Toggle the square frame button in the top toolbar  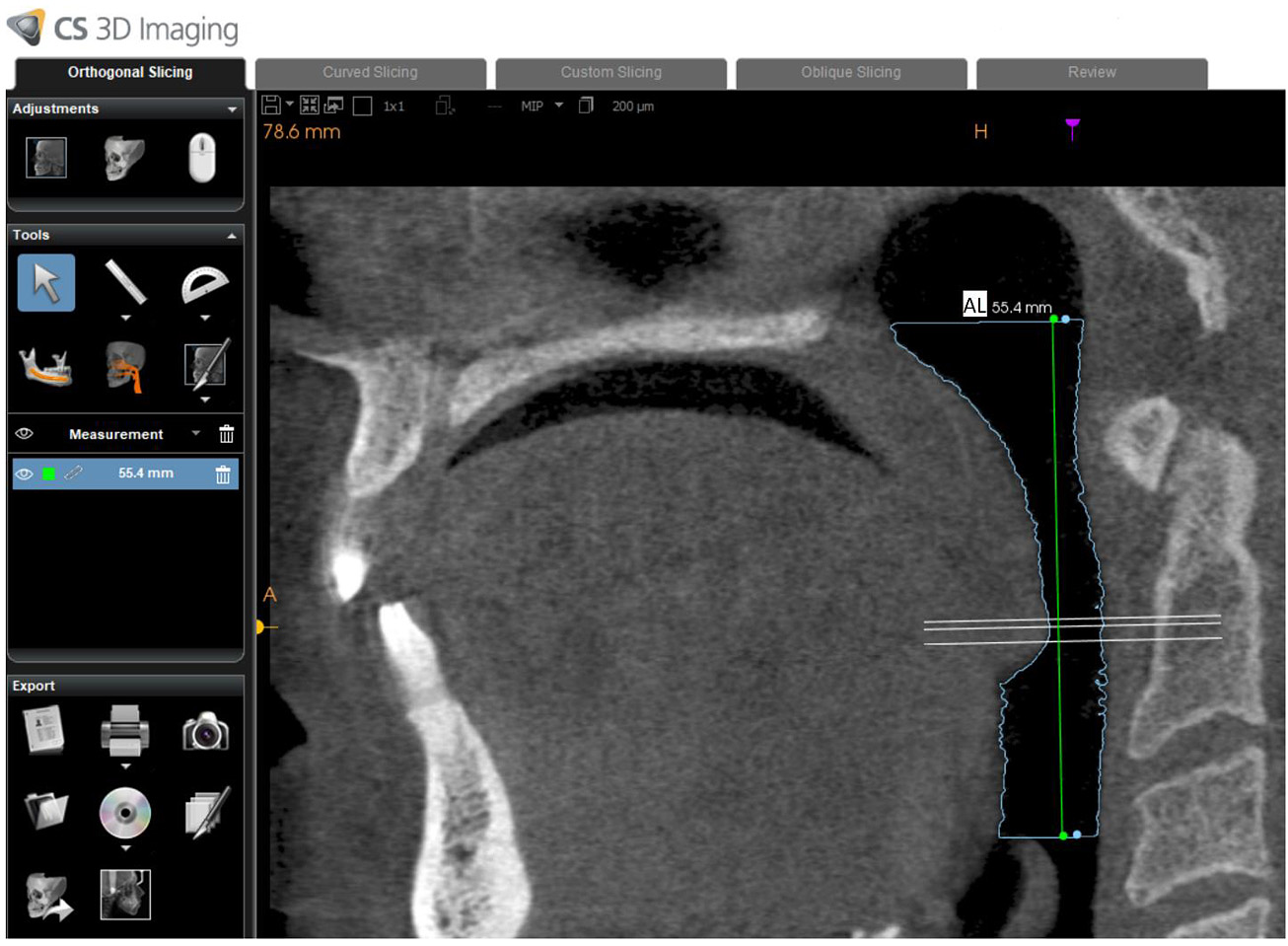(362, 107)
